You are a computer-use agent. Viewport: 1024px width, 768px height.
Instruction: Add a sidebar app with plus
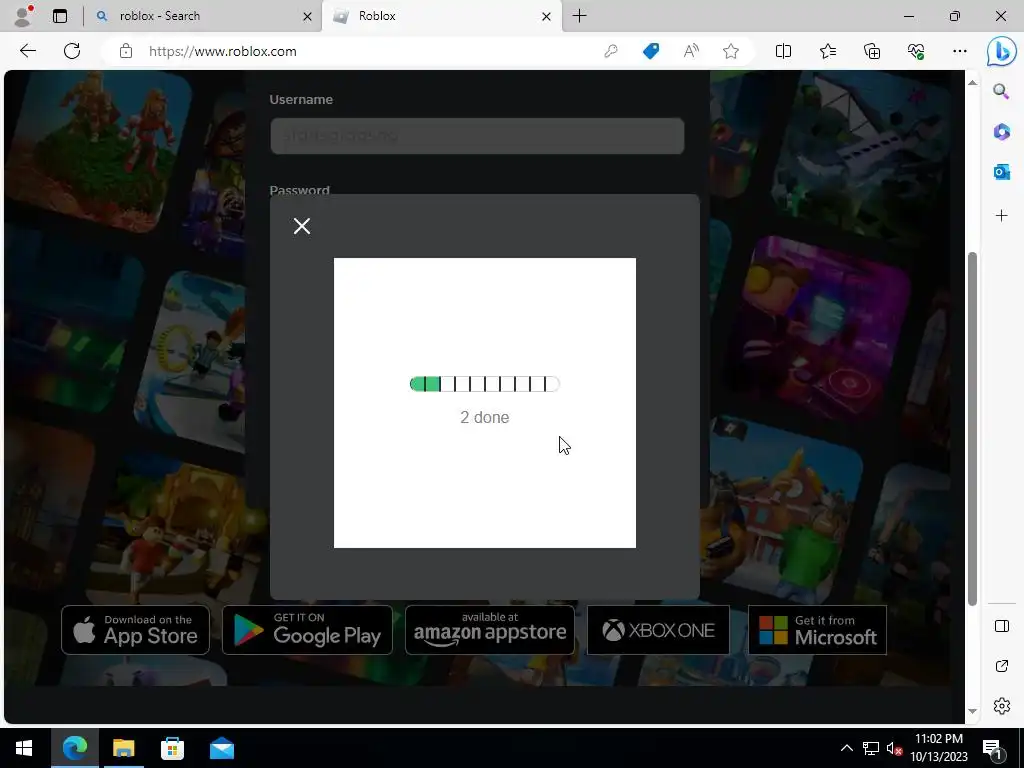tap(1001, 216)
